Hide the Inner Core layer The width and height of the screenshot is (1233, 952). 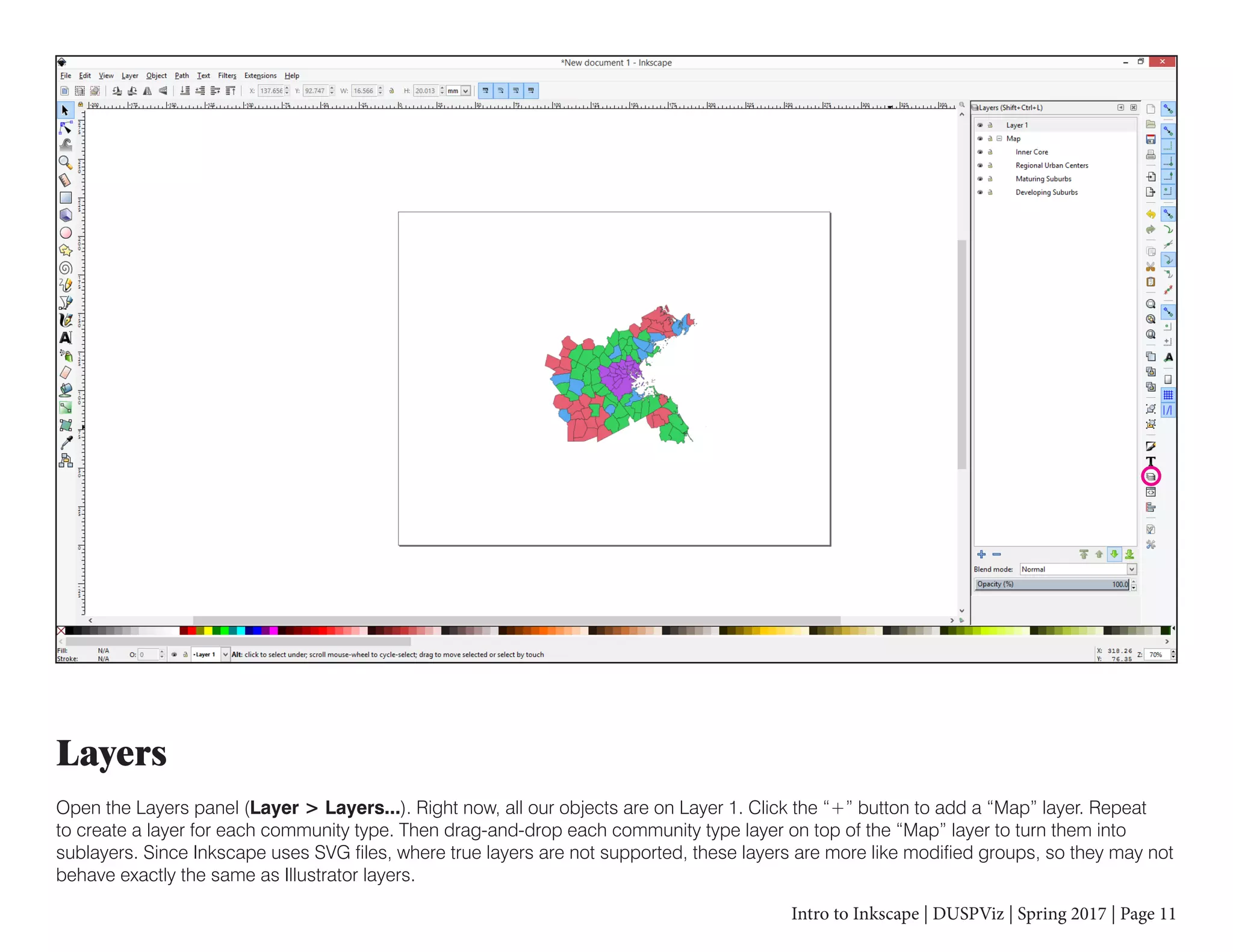980,152
